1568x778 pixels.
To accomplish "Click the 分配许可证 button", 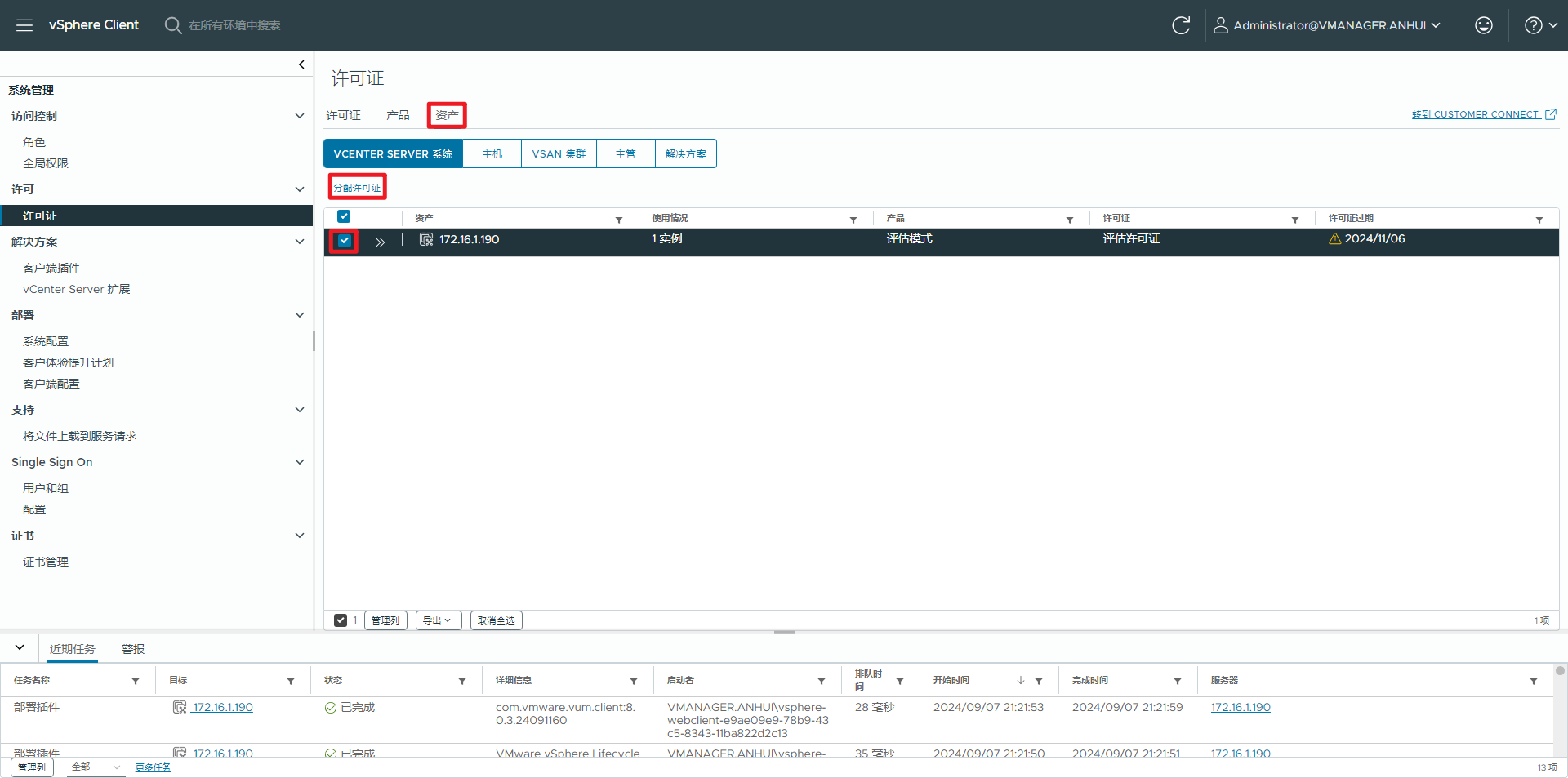I will coord(357,188).
